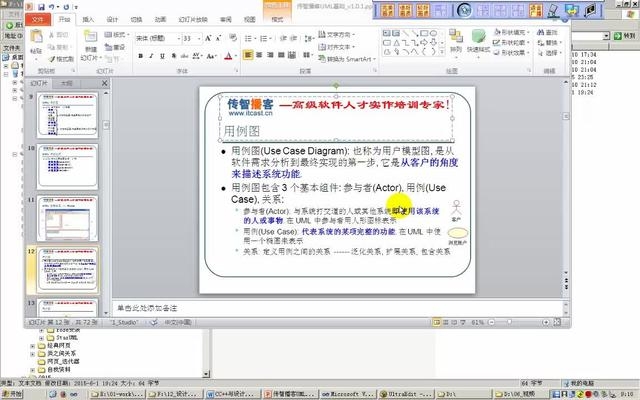Enable Align Text Left
The height and width of the screenshot is (400, 640).
[x=248, y=55]
